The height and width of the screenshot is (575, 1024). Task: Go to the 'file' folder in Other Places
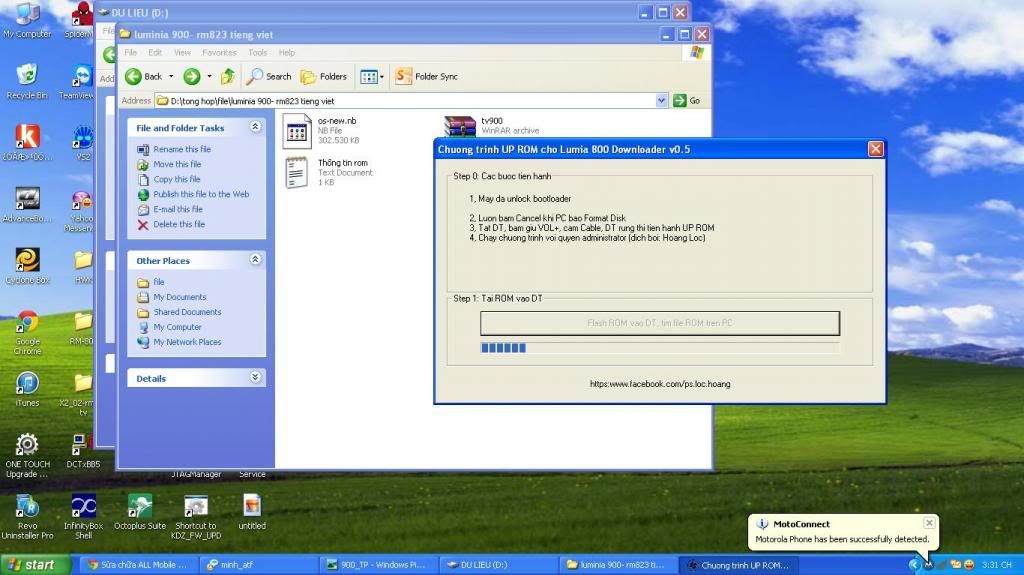coord(159,282)
